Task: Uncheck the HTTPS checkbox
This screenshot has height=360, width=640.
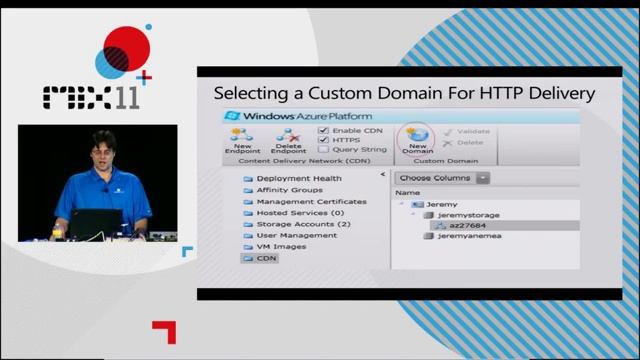Action: [x=323, y=140]
